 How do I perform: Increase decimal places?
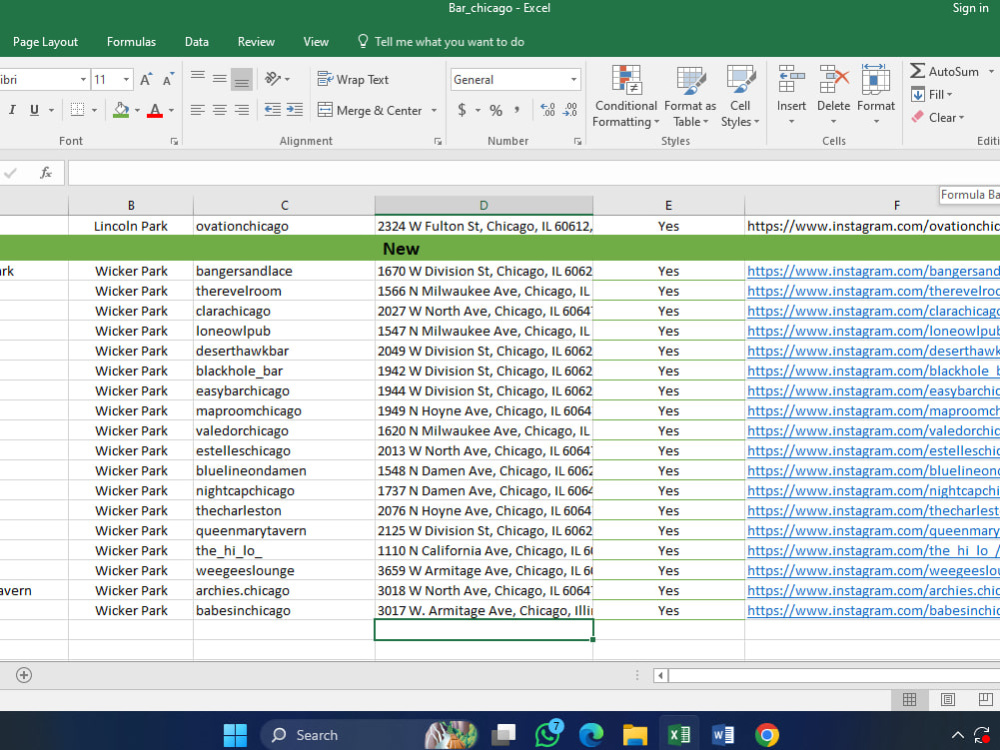coord(547,110)
